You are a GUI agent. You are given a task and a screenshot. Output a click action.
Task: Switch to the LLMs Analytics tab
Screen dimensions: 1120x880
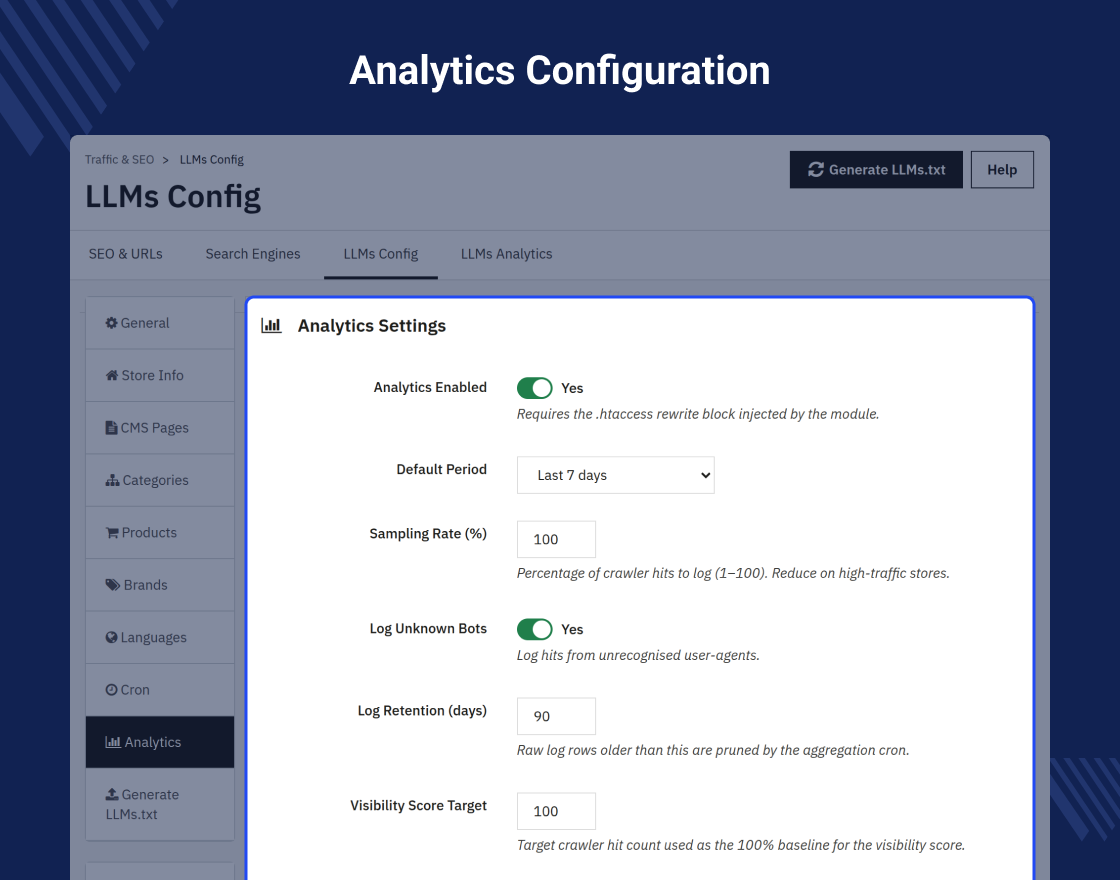[x=506, y=254]
